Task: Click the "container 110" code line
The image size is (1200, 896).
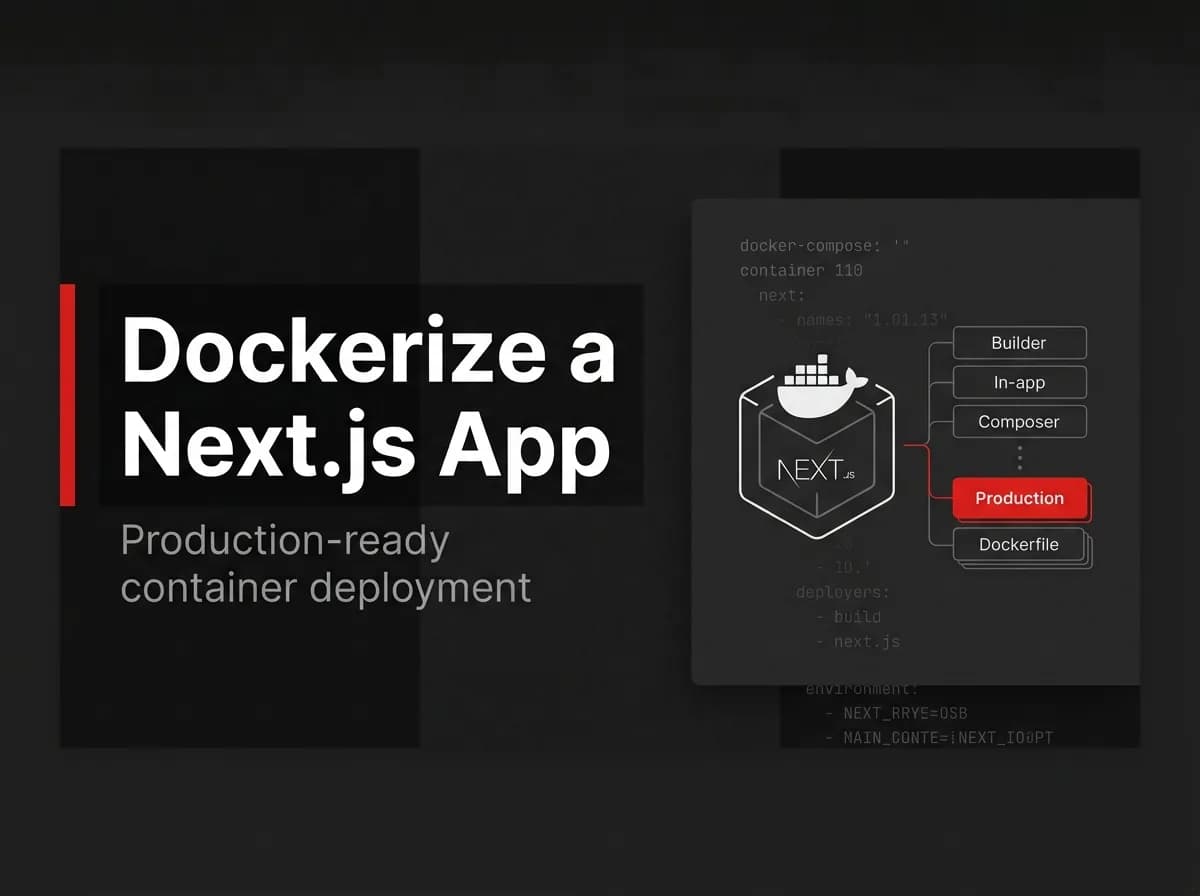Action: pyautogui.click(x=801, y=270)
